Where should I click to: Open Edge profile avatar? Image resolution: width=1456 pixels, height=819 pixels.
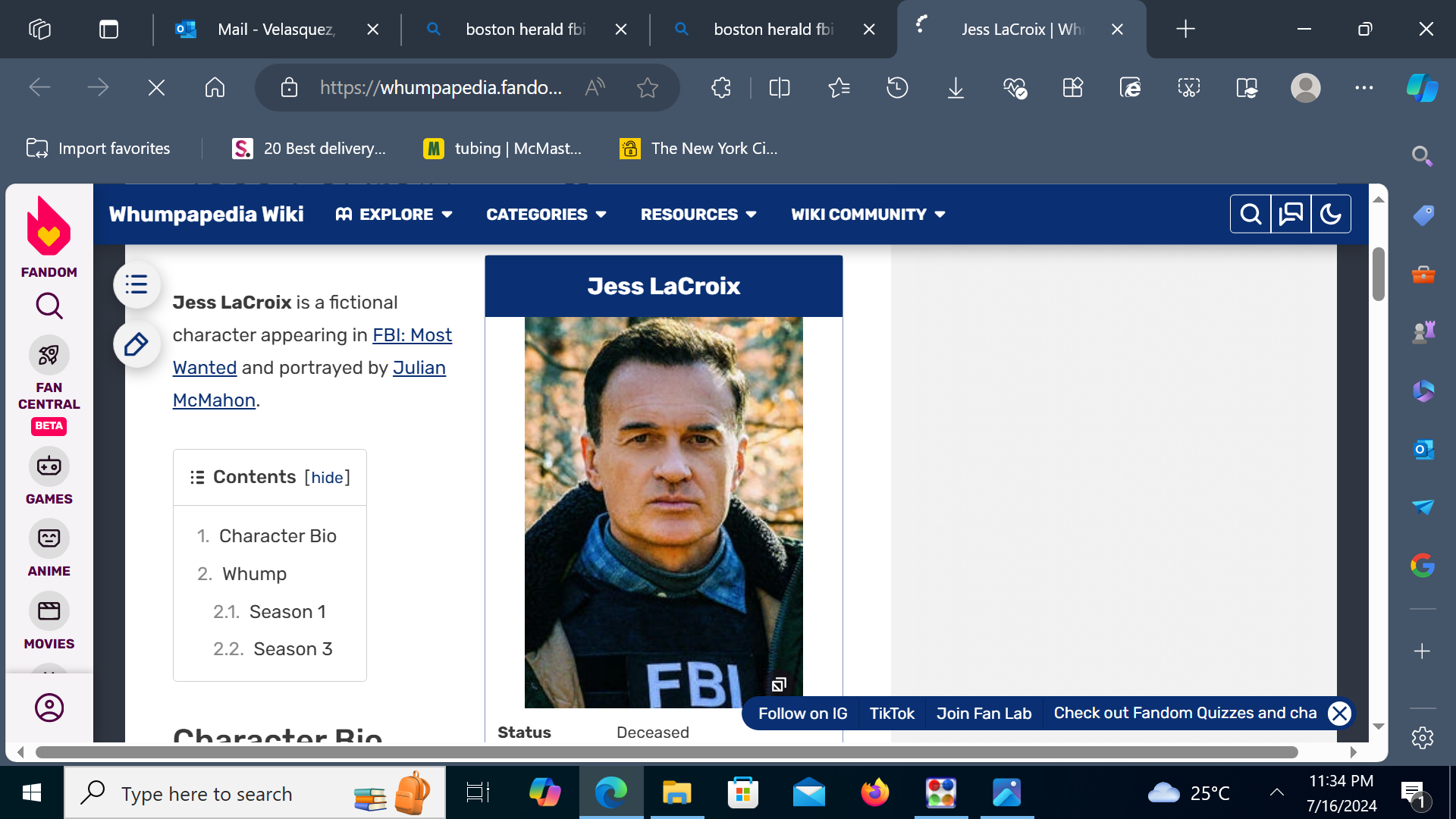pyautogui.click(x=1306, y=88)
